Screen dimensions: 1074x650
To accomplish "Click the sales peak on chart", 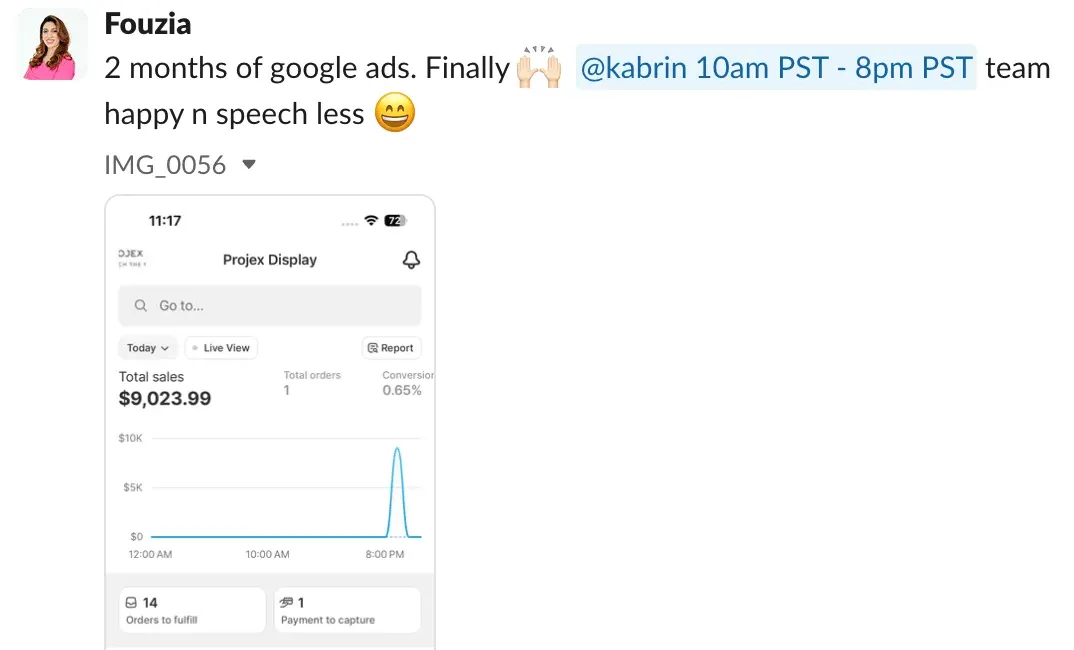I will (x=397, y=449).
